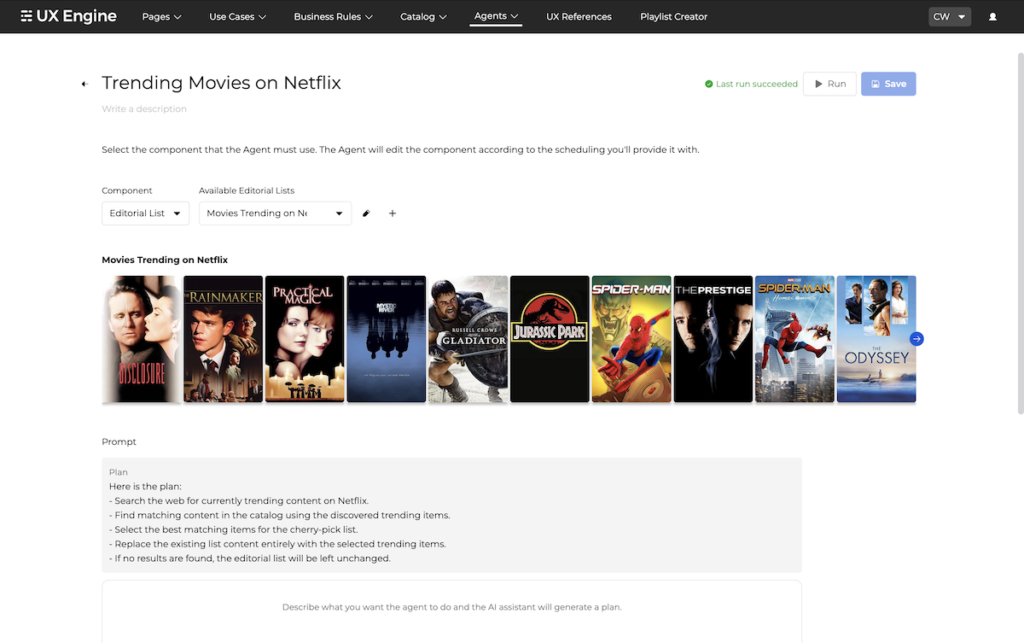This screenshot has width=1024, height=643.
Task: Open the Pages menu
Action: click(161, 17)
